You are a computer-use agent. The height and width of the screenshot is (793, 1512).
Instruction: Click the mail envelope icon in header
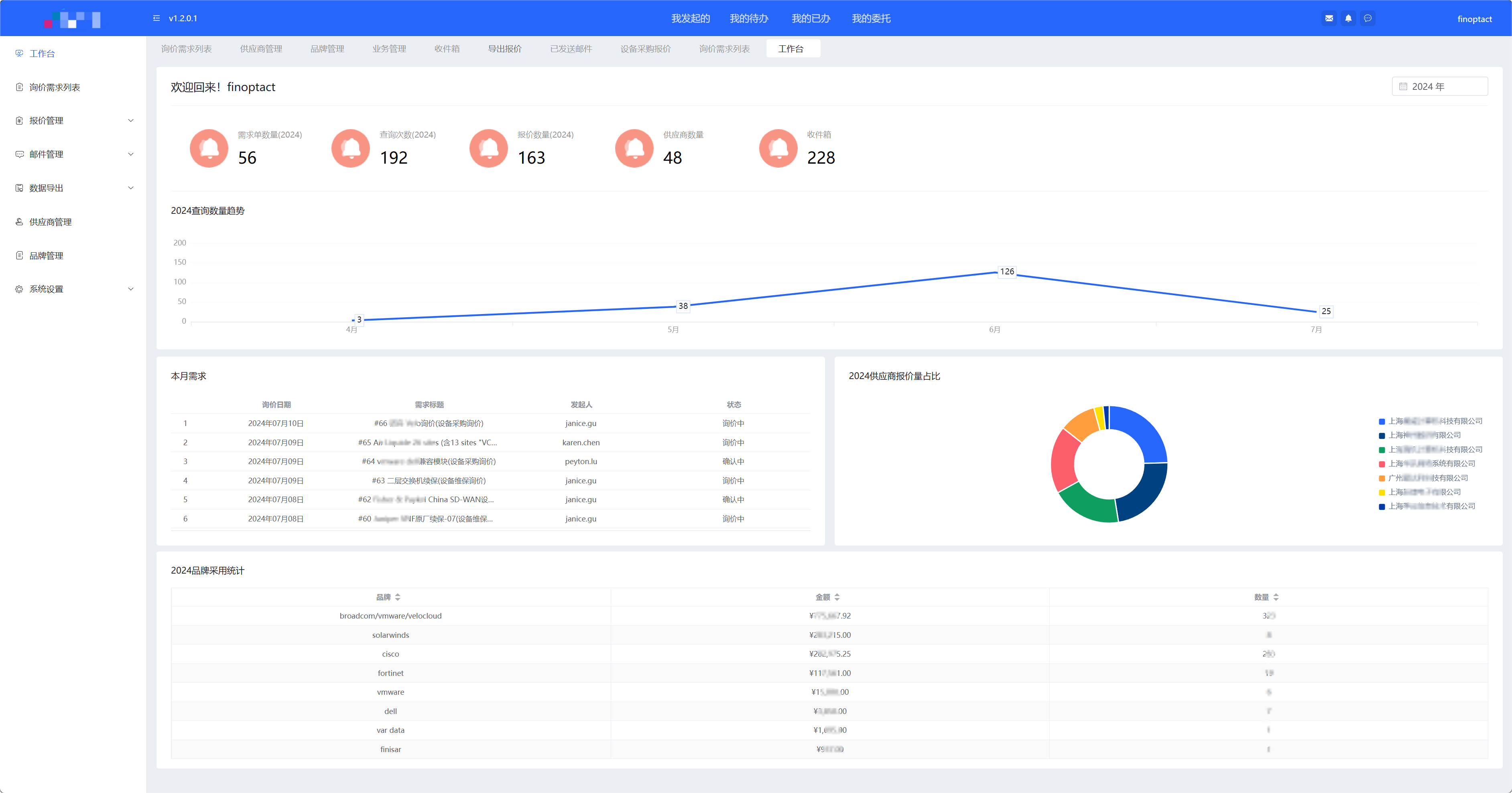point(1329,18)
